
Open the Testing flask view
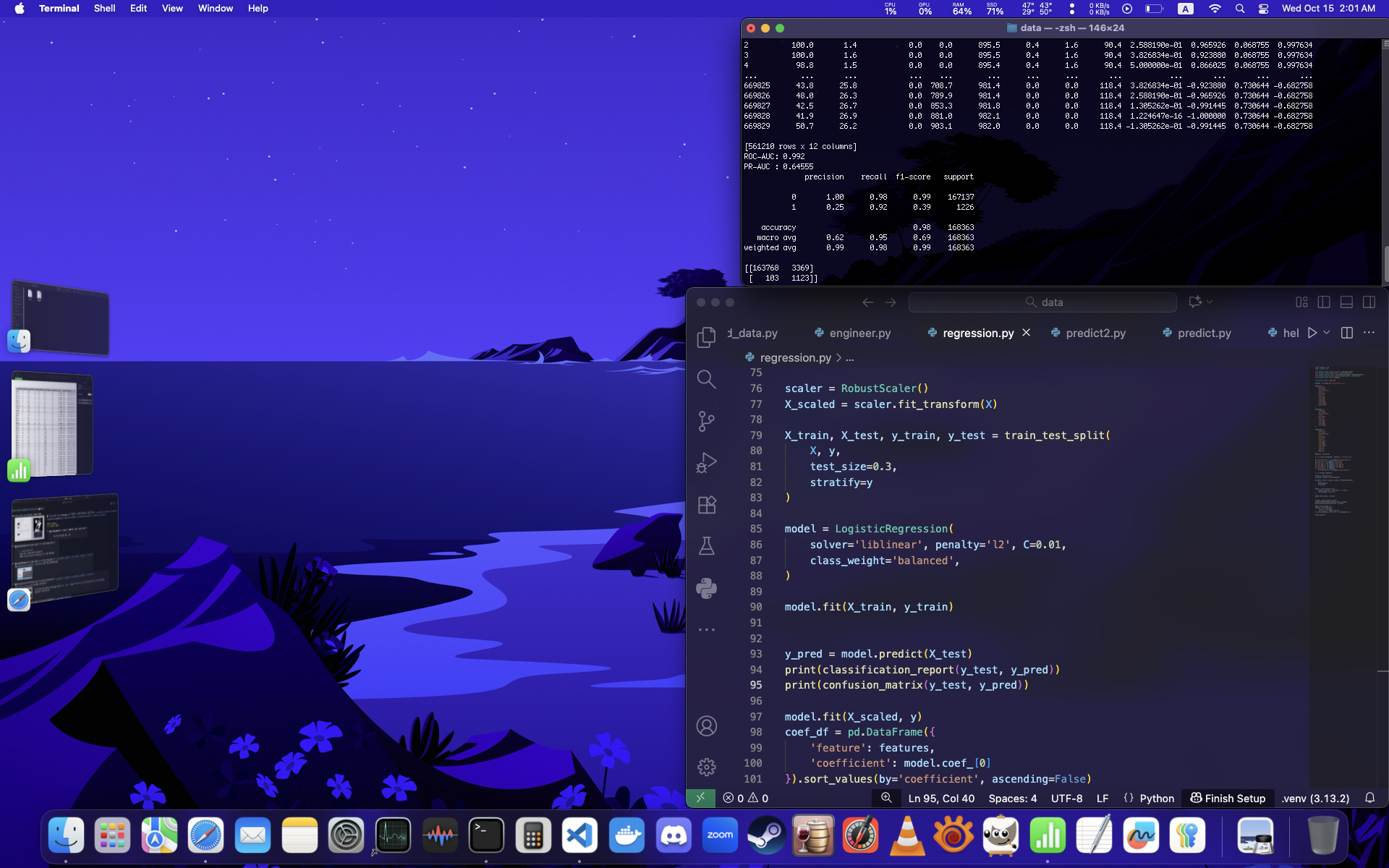click(x=706, y=546)
